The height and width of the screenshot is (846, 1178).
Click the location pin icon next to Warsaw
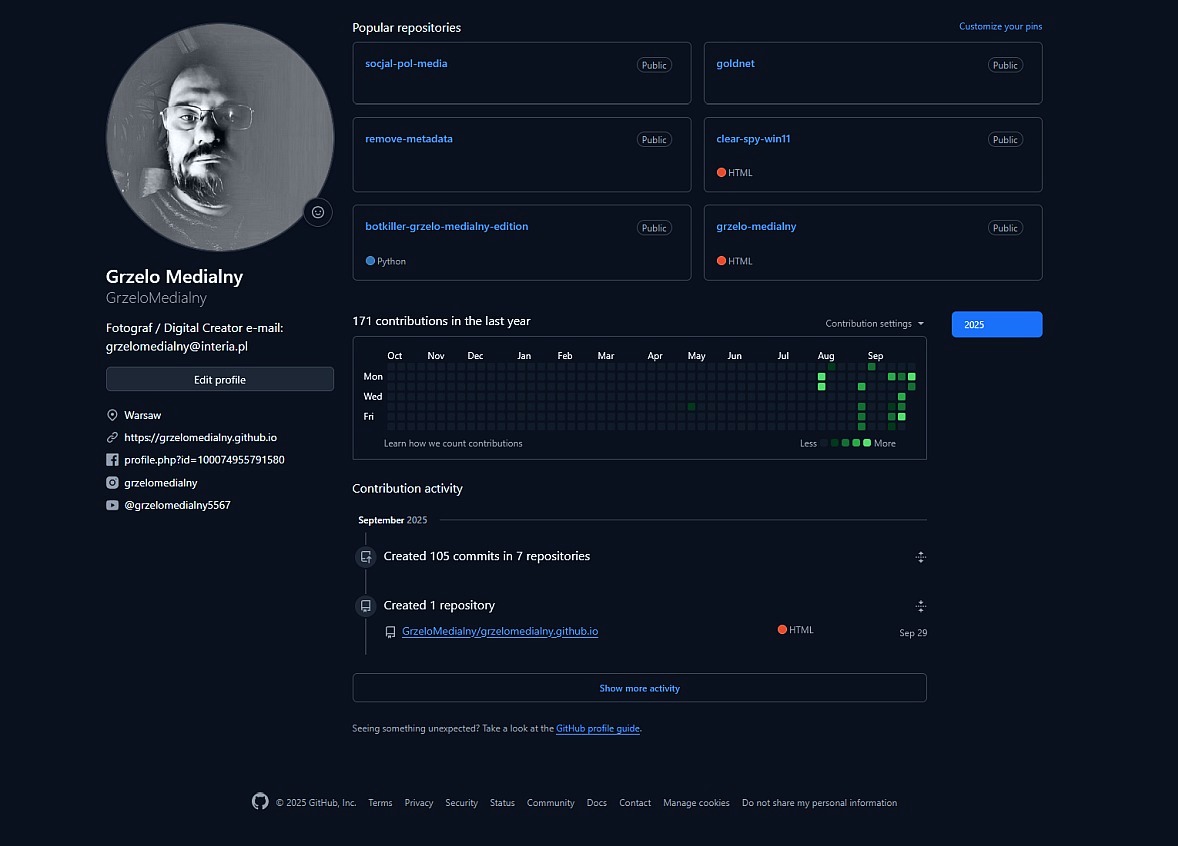112,414
